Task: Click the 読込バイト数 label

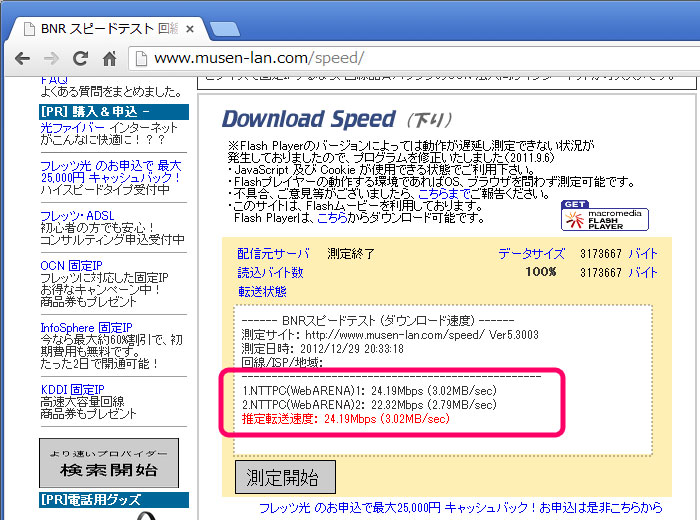Action: pos(271,272)
